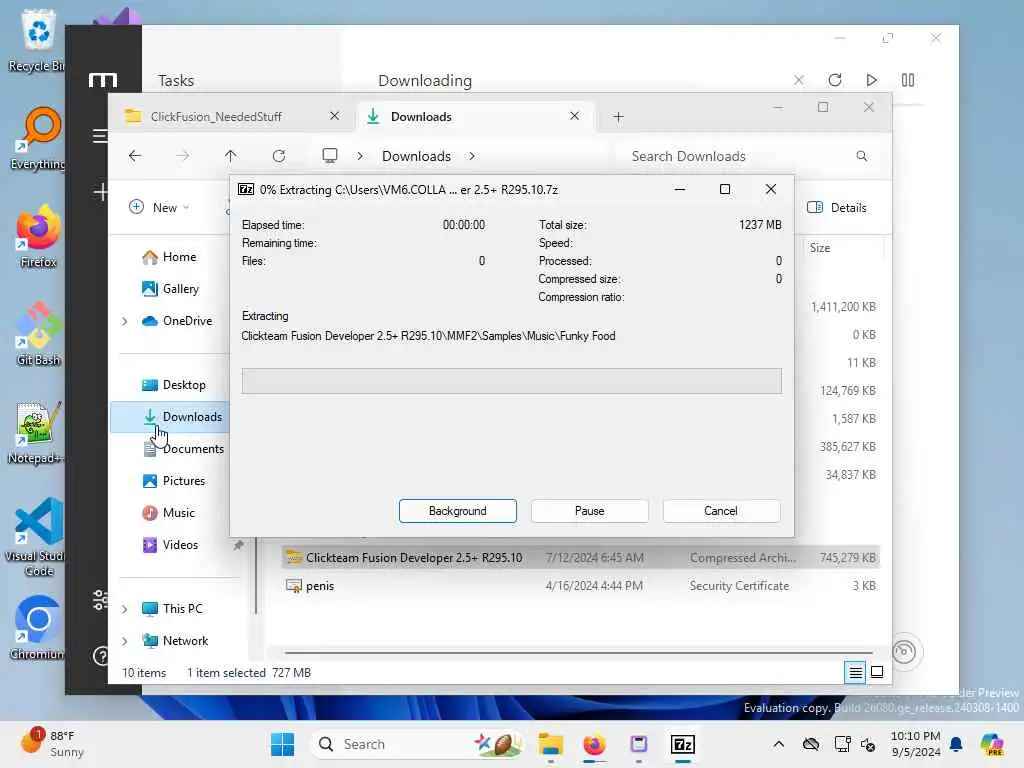This screenshot has width=1024, height=768.
Task: Expand the Network tree node
Action: coord(124,641)
